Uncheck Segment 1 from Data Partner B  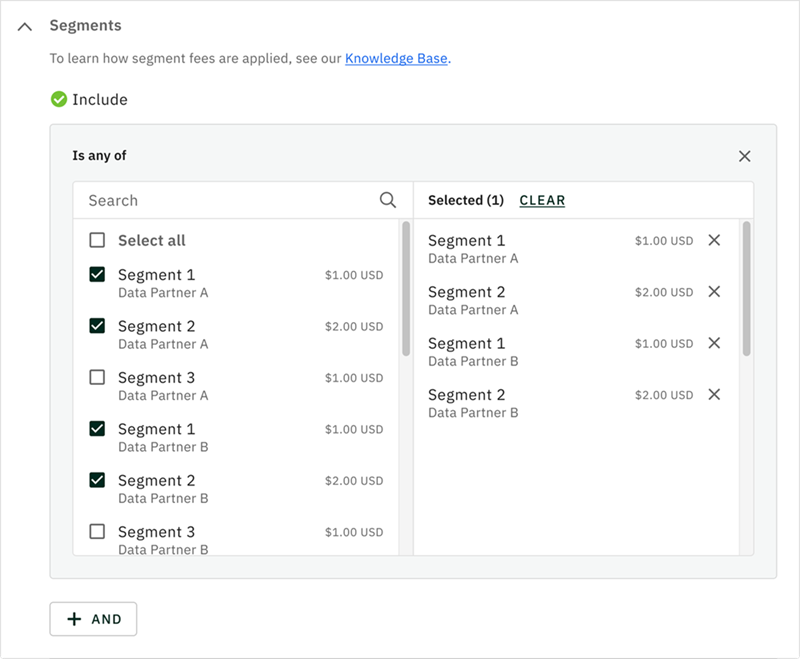point(97,429)
